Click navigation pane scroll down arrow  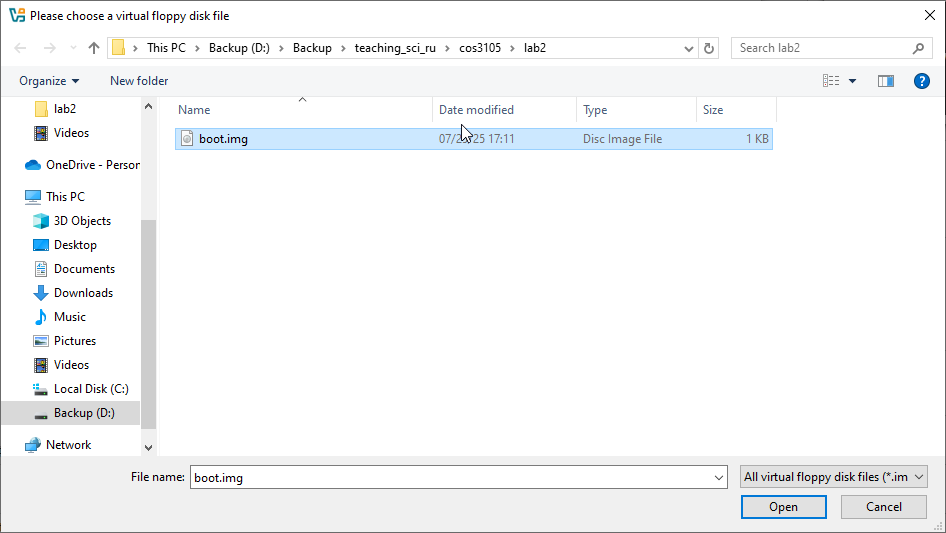pos(148,448)
